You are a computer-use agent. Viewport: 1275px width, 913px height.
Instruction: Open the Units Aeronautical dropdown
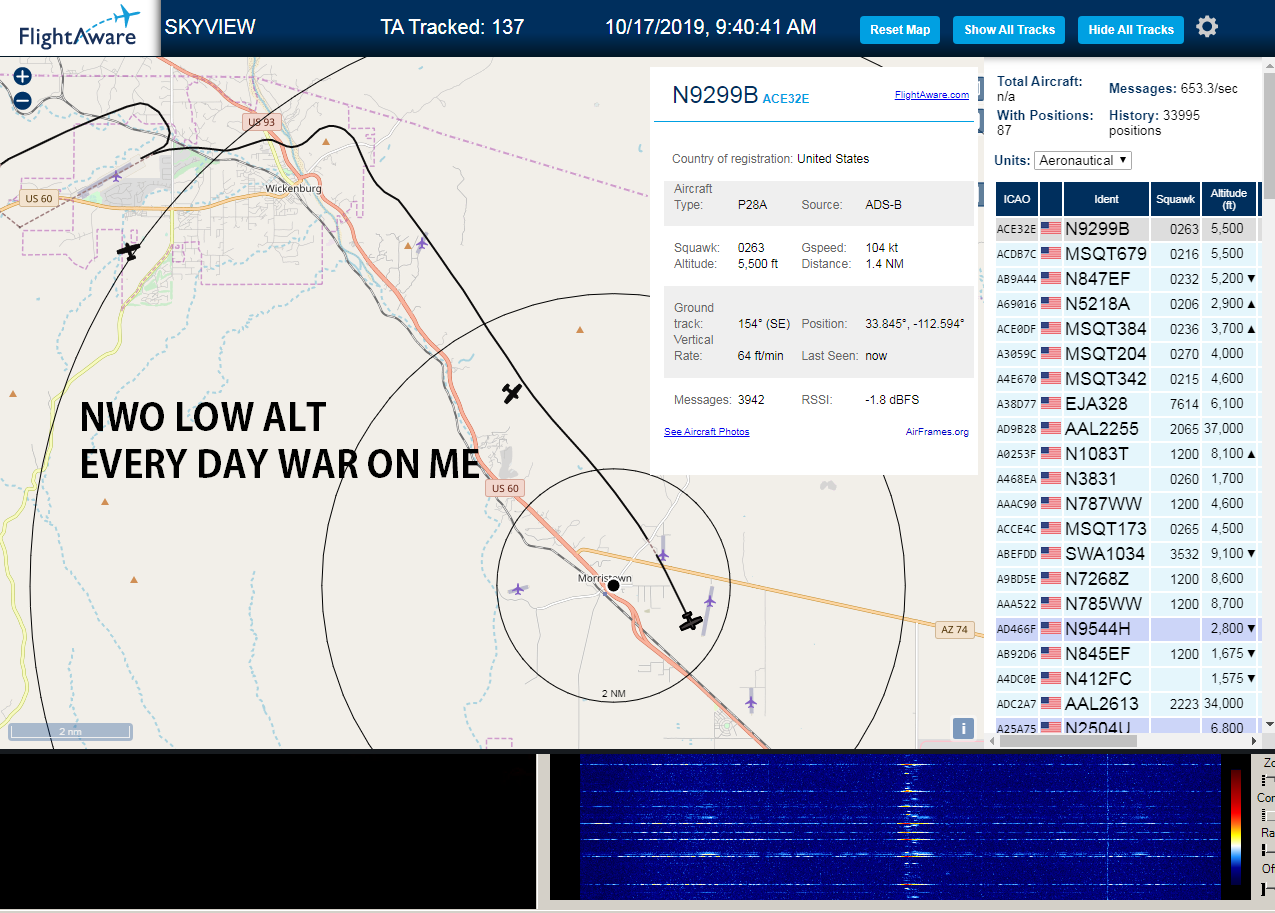[x=1084, y=160]
